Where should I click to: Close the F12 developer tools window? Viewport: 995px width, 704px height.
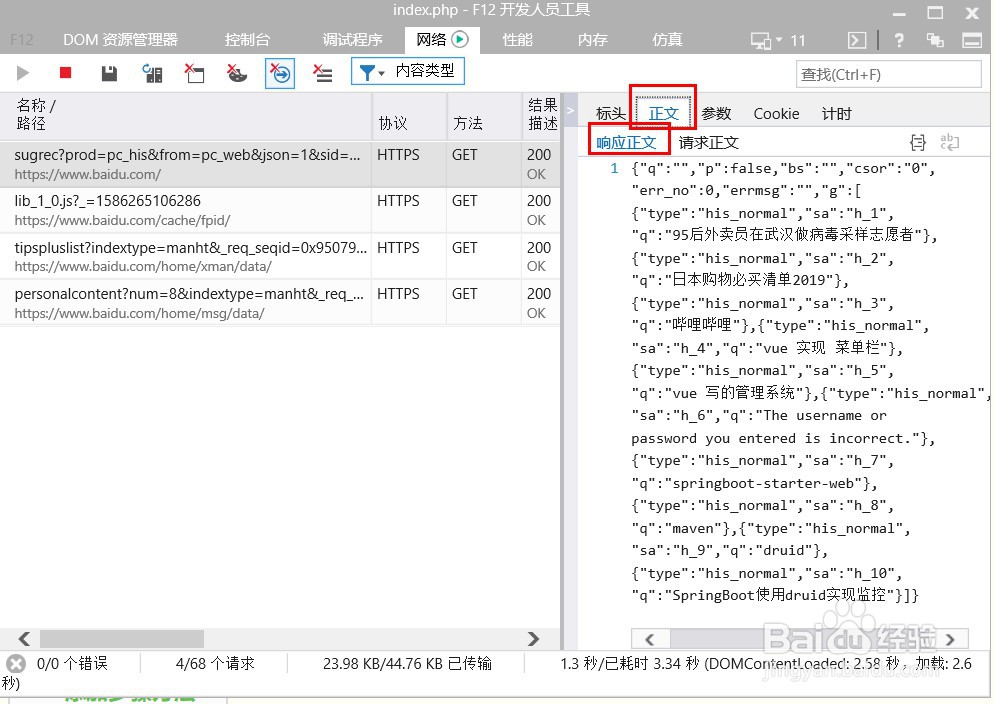972,13
